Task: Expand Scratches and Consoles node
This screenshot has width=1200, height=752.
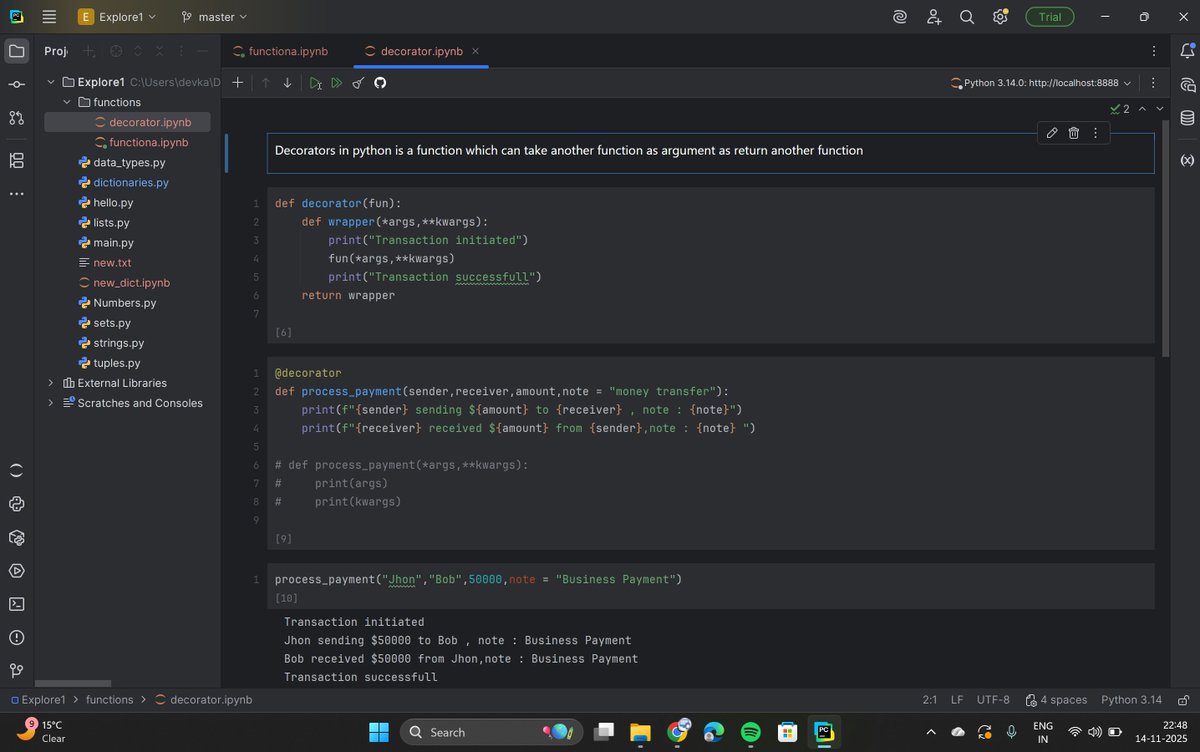Action: click(51, 403)
